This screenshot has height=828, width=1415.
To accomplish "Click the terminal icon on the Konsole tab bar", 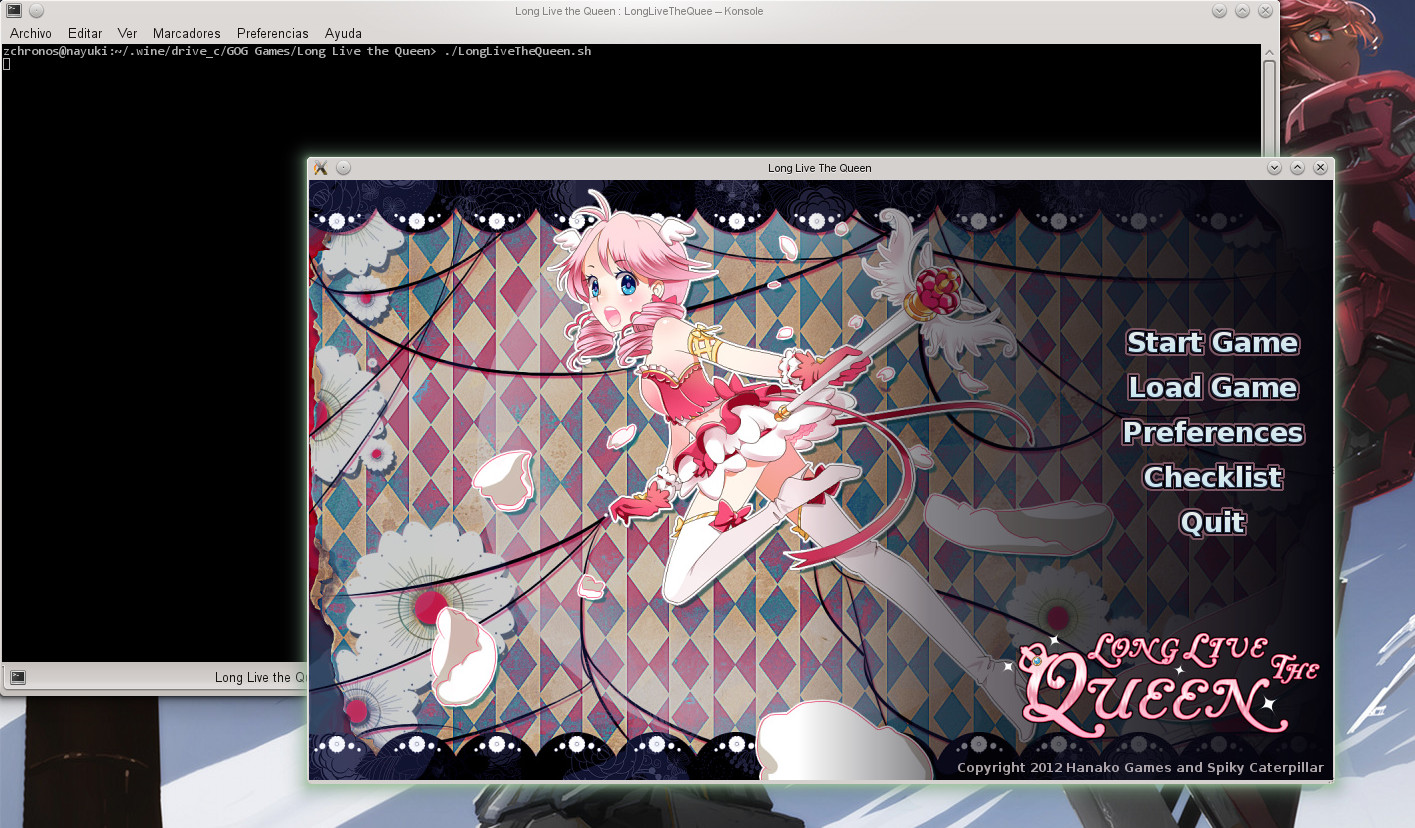I will (x=17, y=677).
